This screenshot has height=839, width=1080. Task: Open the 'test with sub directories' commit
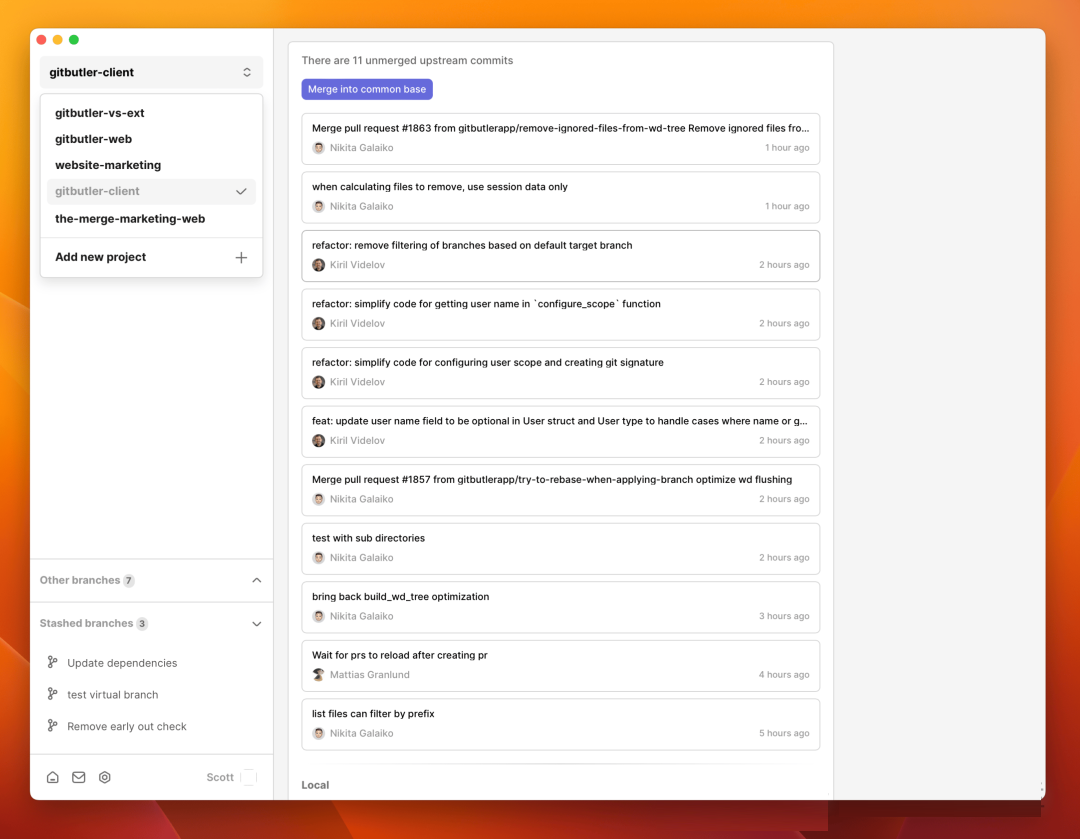[560, 548]
